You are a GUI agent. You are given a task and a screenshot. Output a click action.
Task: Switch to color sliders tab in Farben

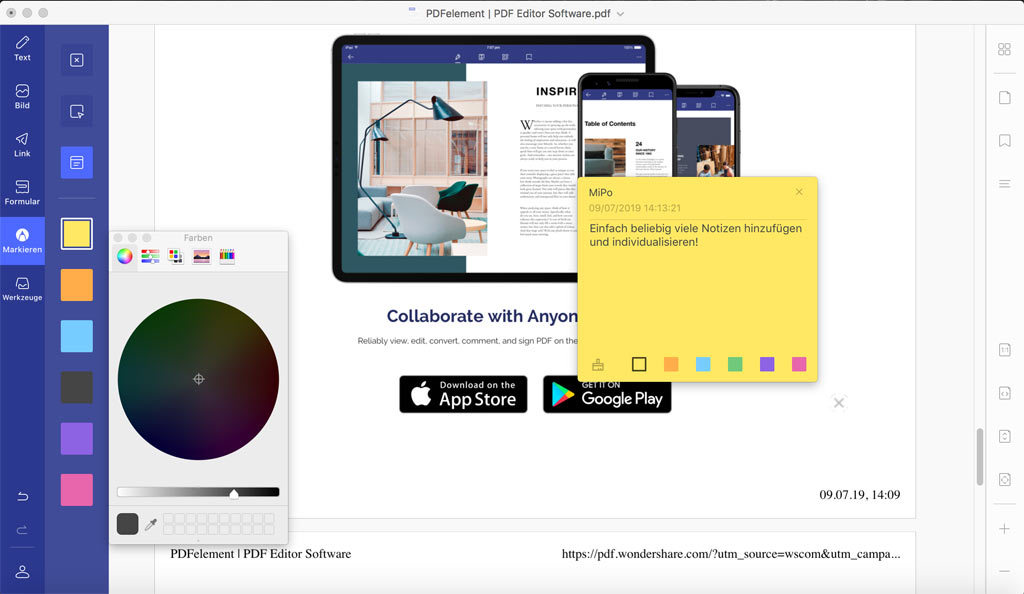coord(150,256)
